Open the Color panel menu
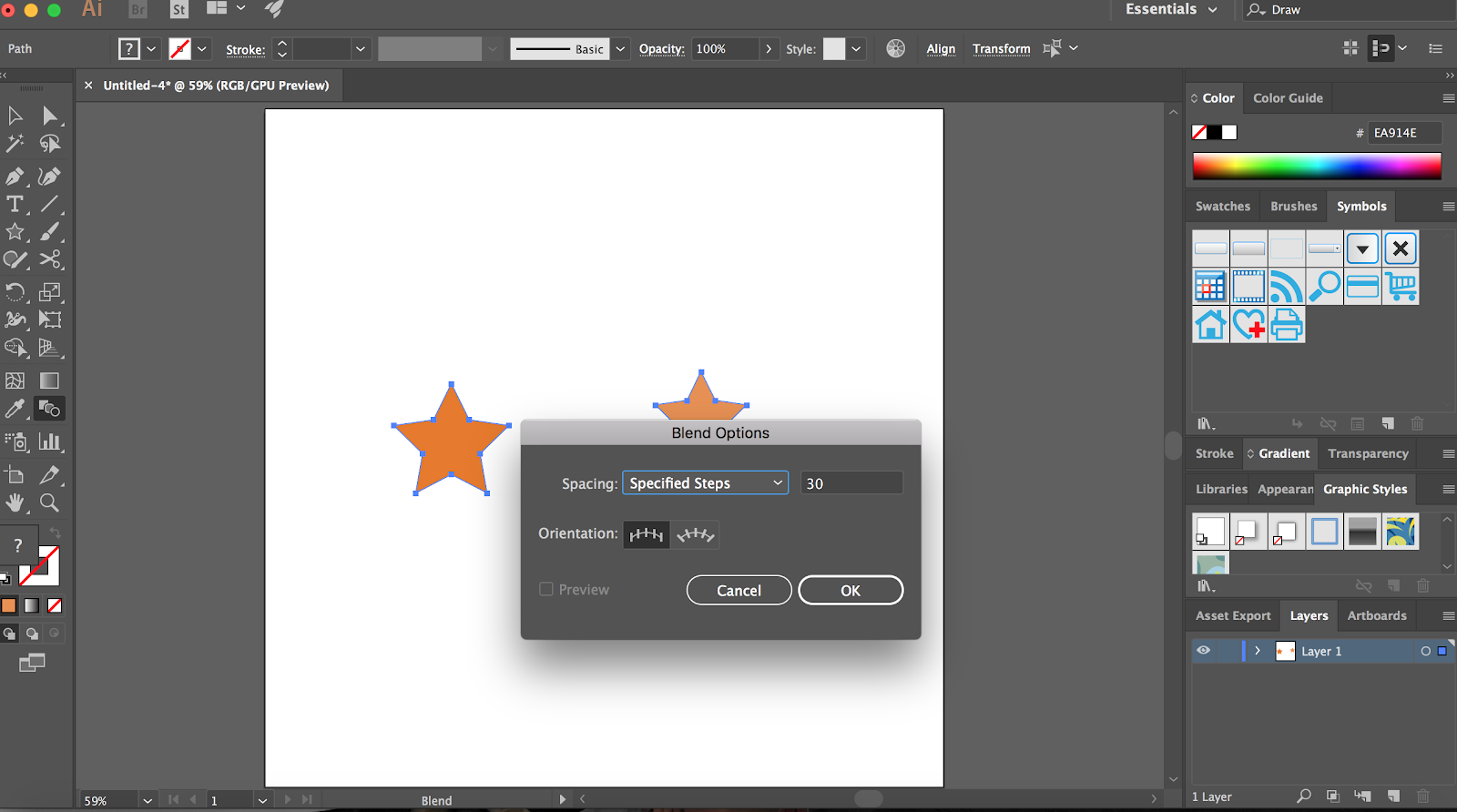 point(1448,98)
